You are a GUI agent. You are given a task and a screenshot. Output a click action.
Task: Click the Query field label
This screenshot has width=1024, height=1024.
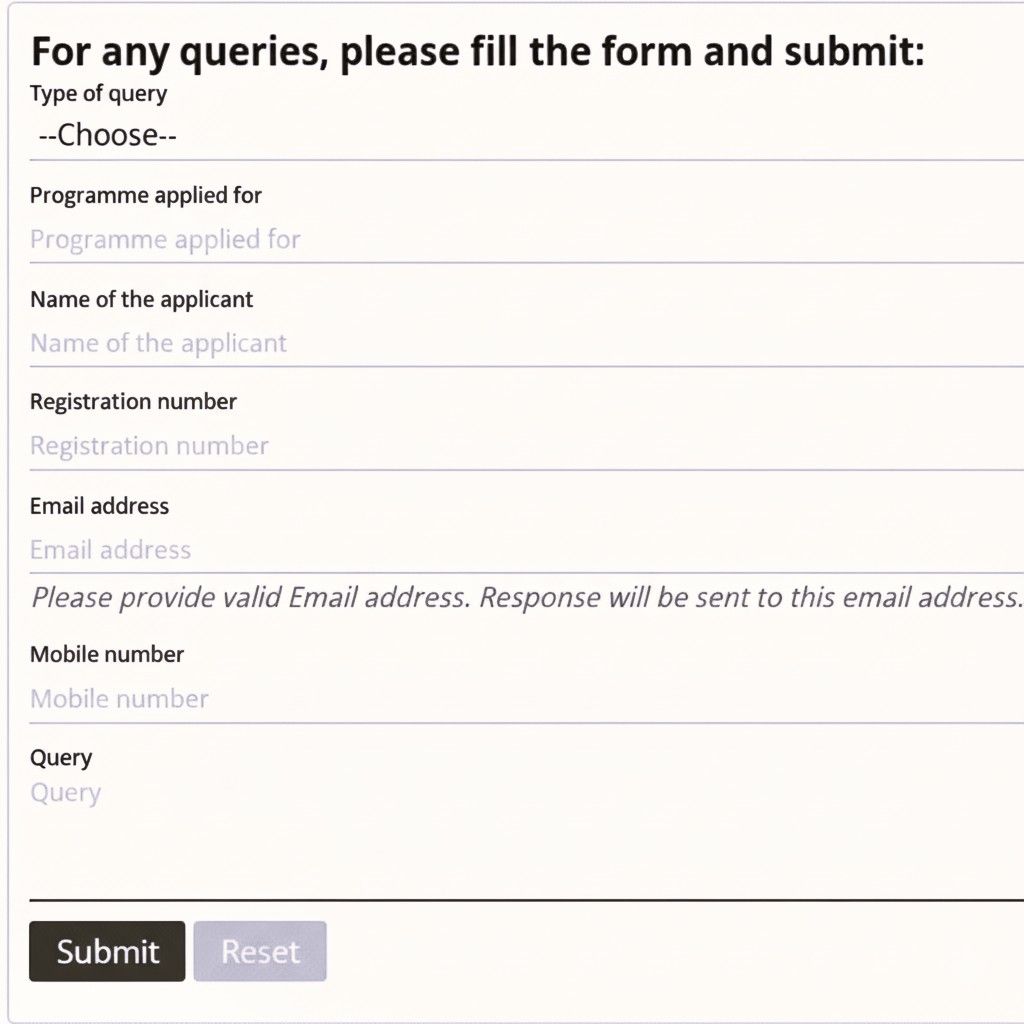(60, 757)
